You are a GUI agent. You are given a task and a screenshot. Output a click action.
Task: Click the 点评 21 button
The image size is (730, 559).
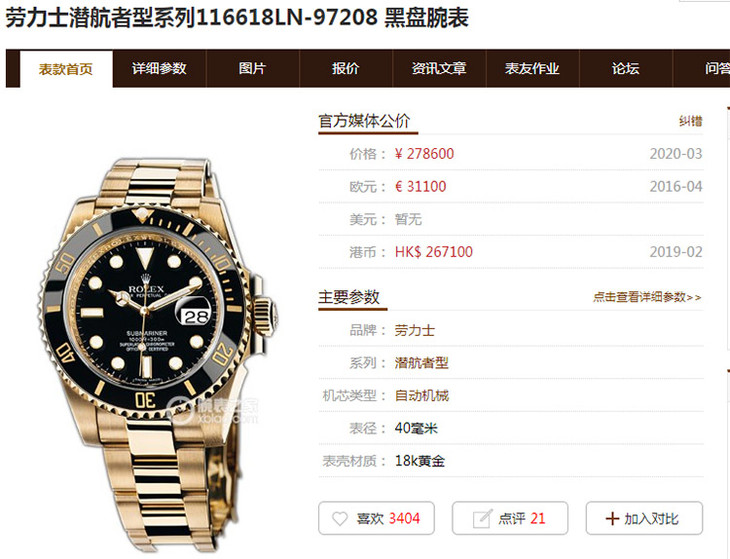[510, 518]
